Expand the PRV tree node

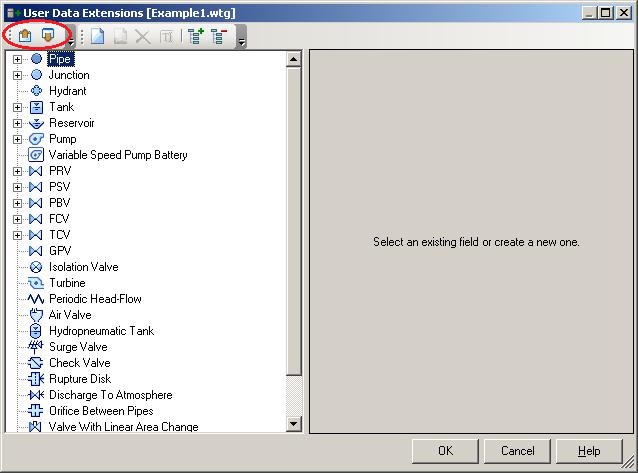click(x=17, y=171)
